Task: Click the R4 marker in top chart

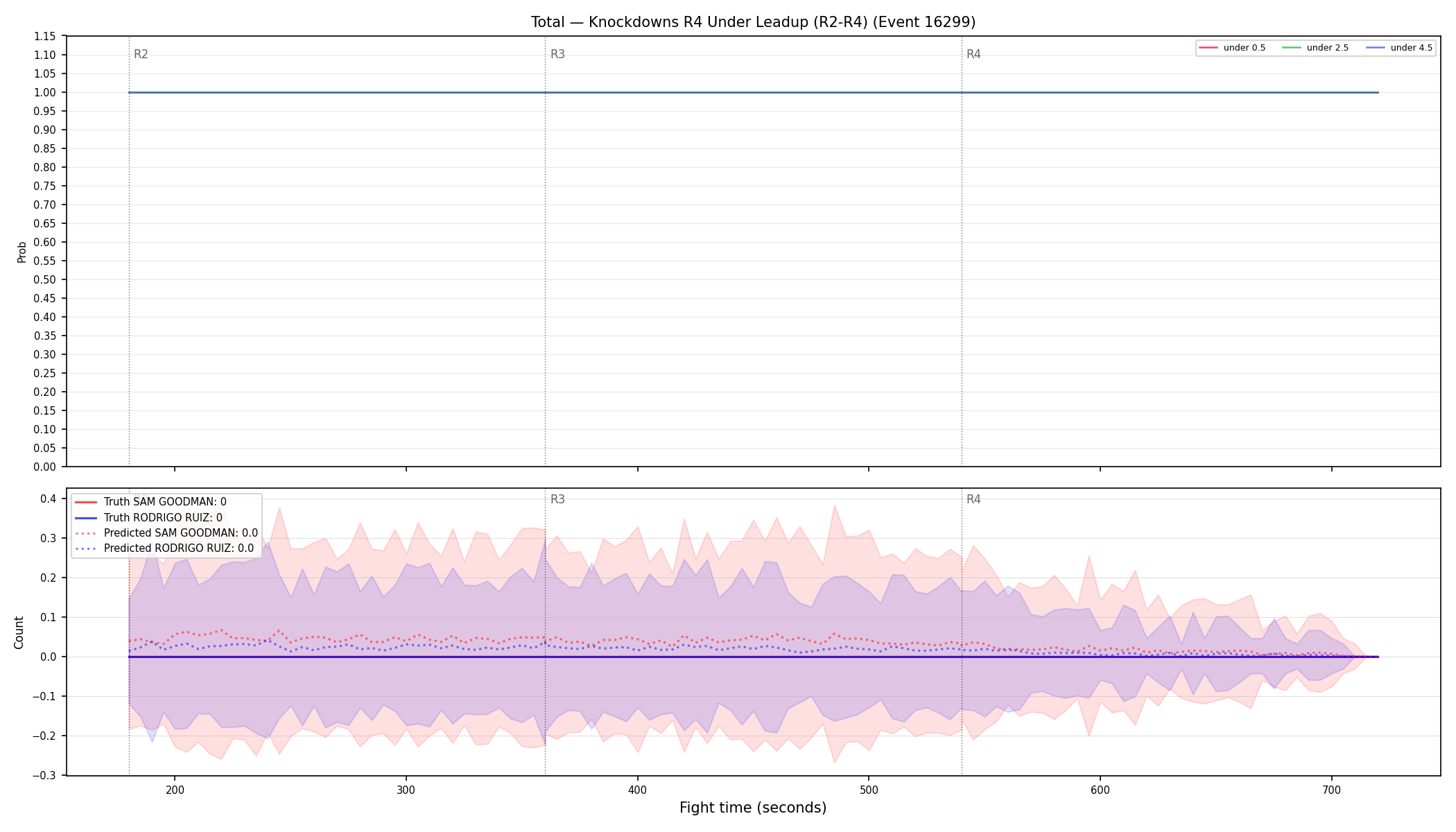Action: pyautogui.click(x=973, y=54)
